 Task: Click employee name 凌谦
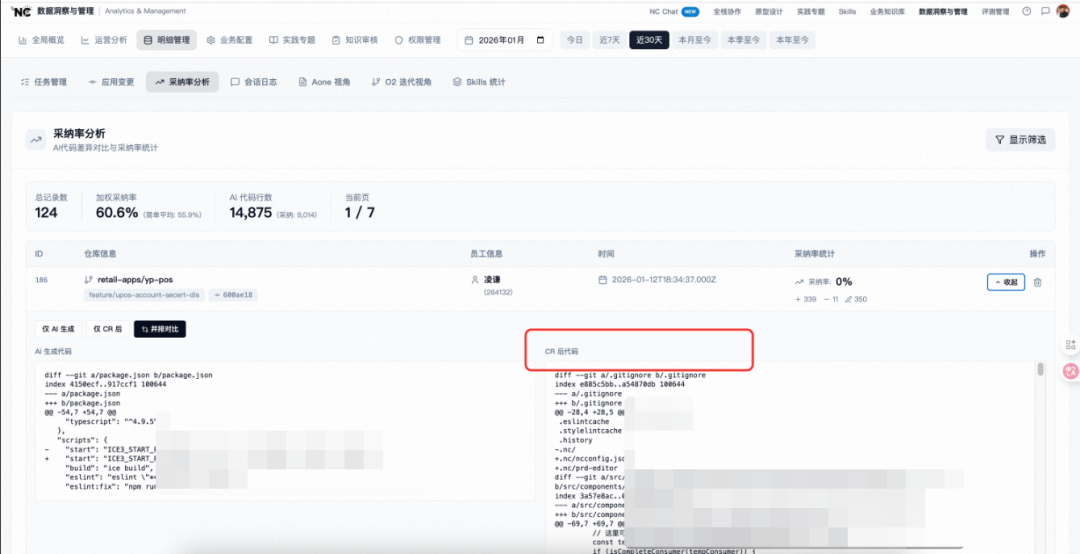click(491, 280)
